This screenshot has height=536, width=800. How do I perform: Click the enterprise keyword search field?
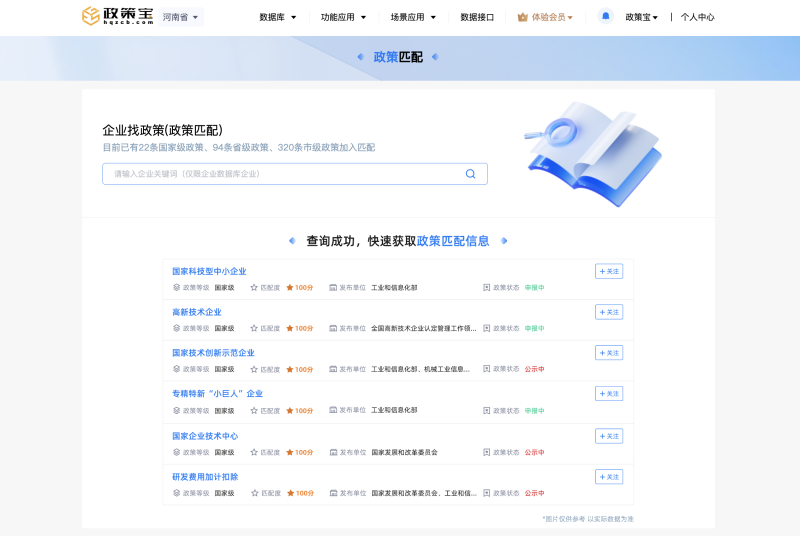pos(285,174)
